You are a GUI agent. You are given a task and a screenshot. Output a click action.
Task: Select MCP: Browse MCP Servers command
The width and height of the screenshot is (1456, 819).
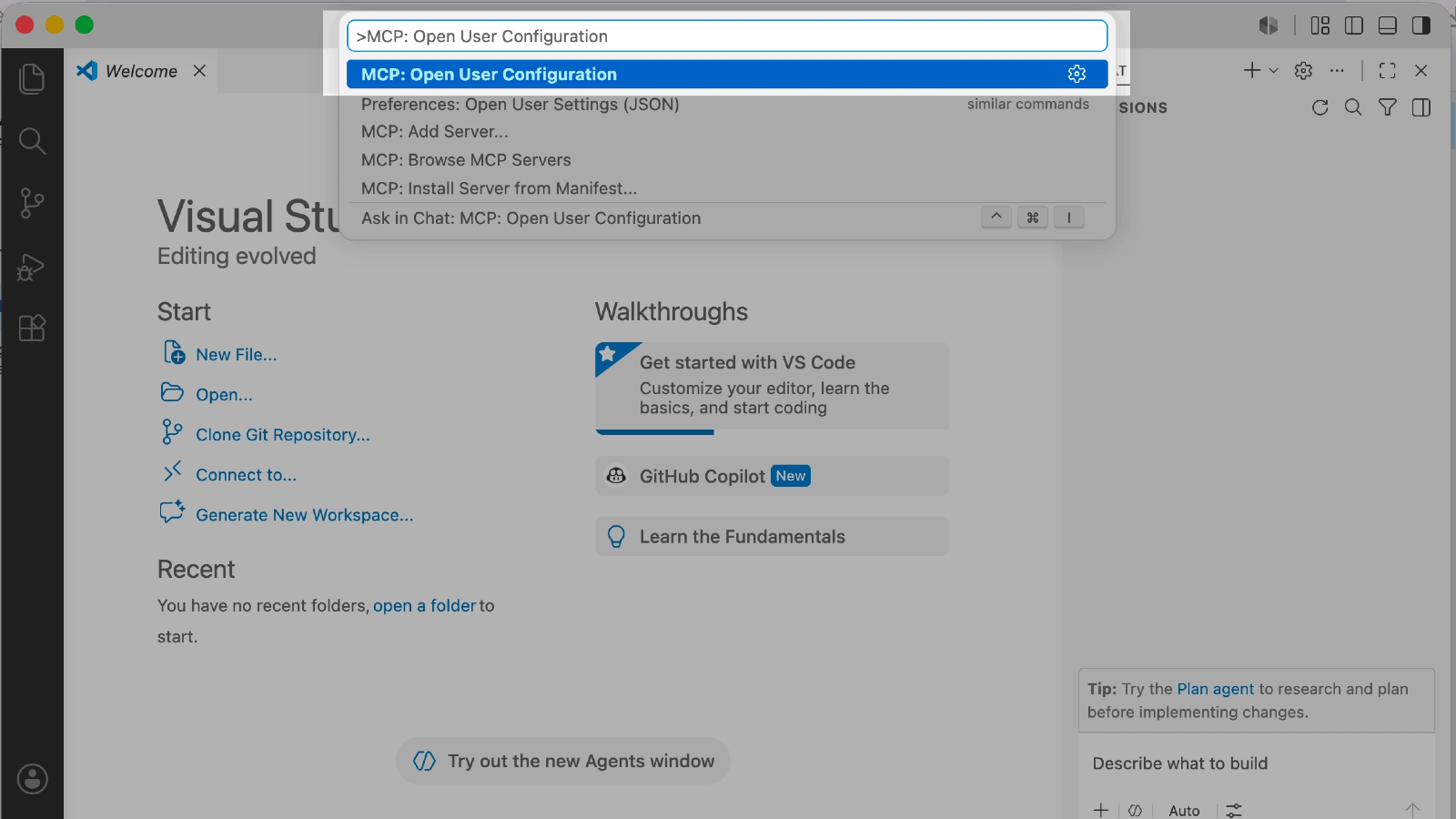point(727,160)
